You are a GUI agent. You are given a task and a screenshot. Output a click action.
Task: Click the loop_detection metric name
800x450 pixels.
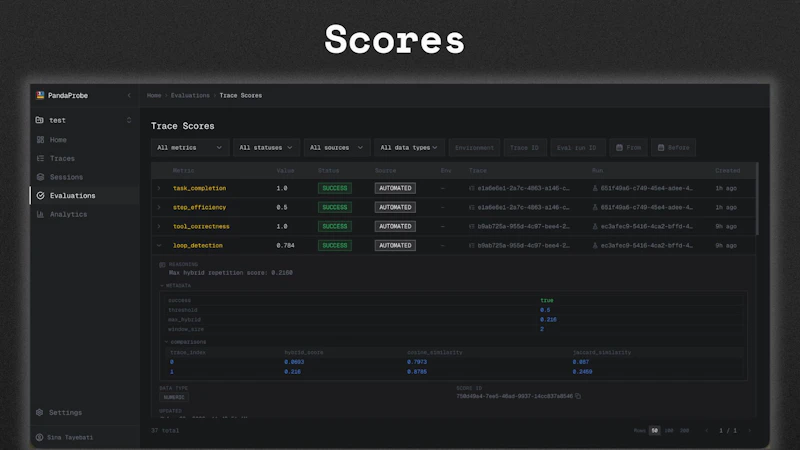coord(198,245)
